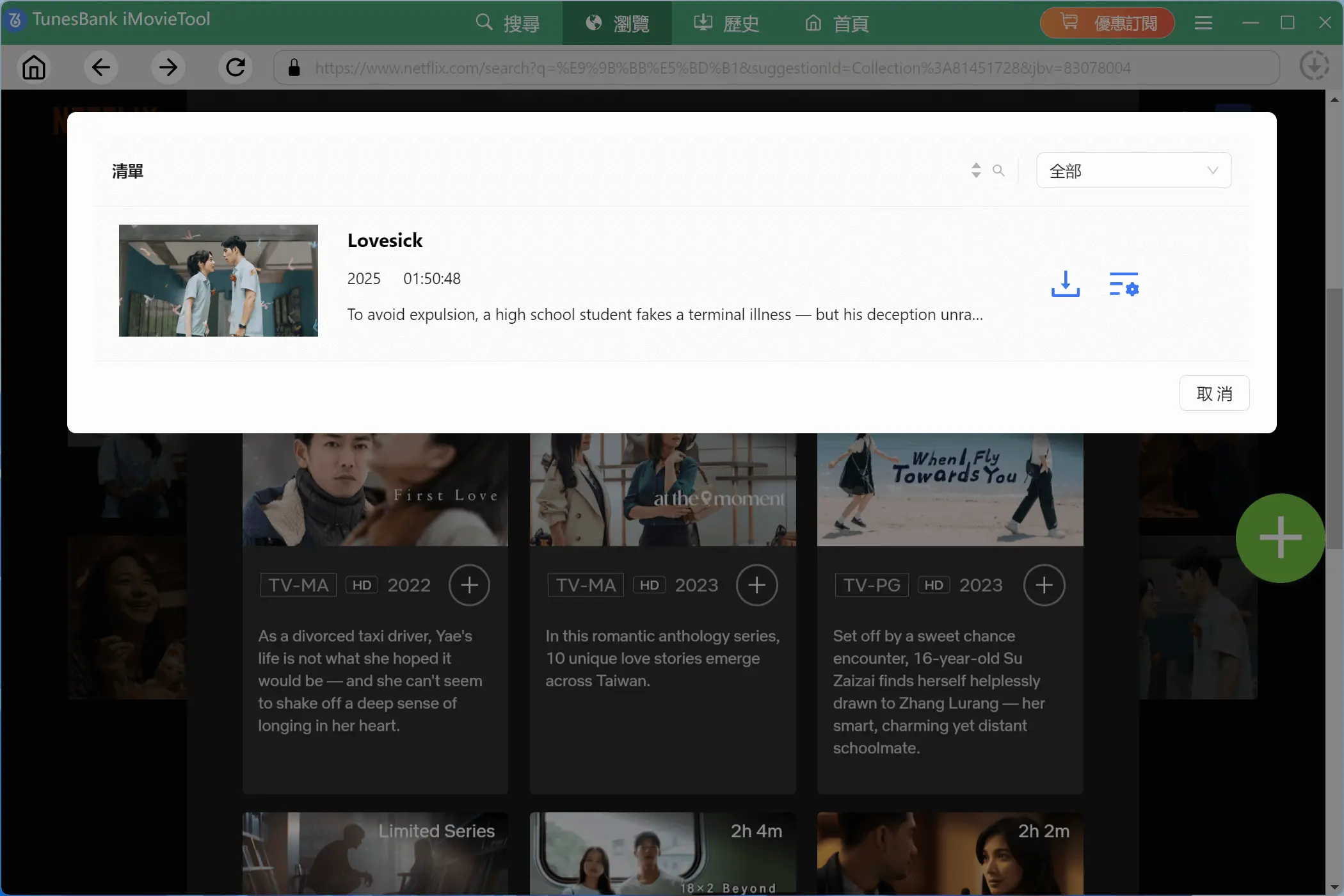The width and height of the screenshot is (1344, 896).
Task: Open the 全部 filter dropdown
Action: (x=1133, y=170)
